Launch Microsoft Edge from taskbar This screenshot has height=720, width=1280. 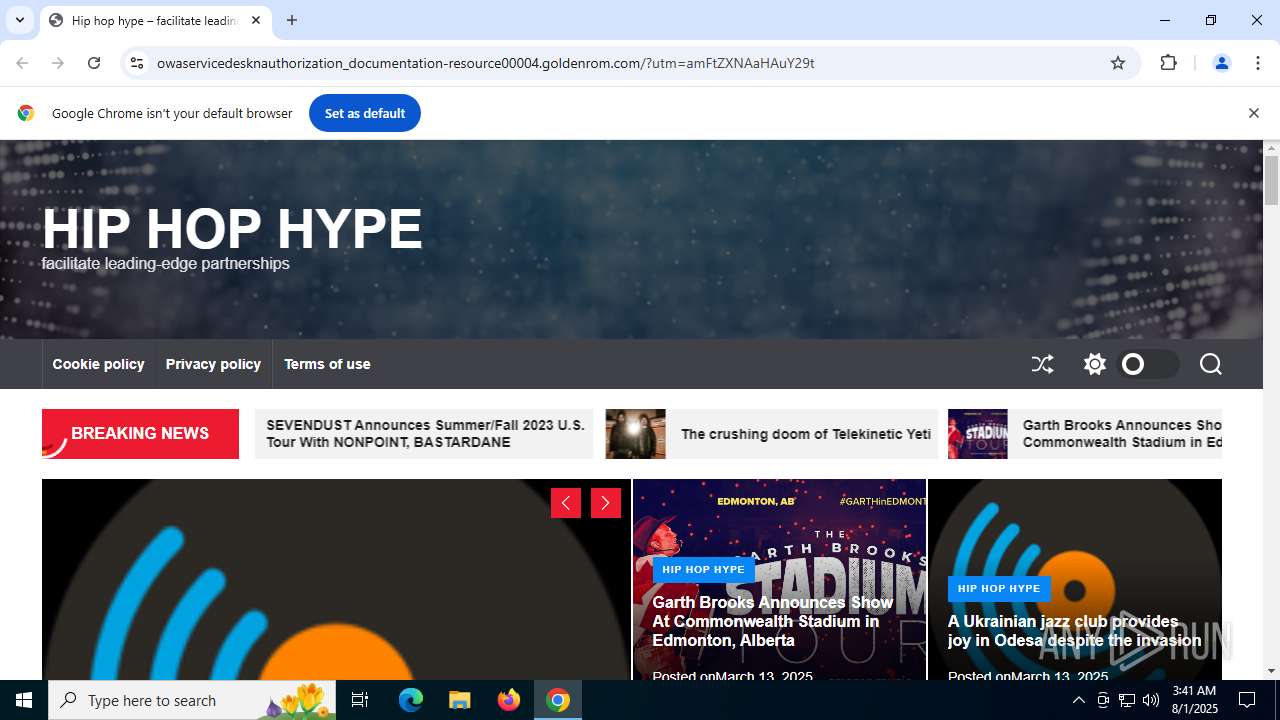(411, 700)
